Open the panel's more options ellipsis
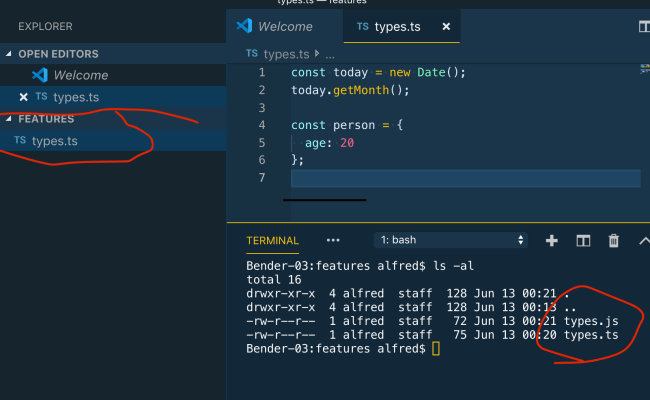The image size is (650, 400). coord(333,240)
